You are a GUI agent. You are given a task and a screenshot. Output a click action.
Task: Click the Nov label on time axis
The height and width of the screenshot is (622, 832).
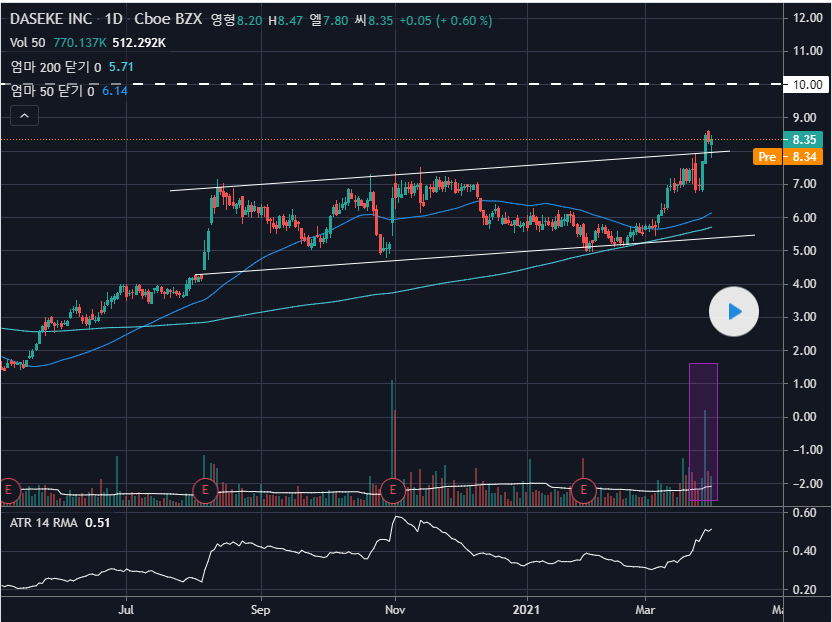(x=394, y=608)
